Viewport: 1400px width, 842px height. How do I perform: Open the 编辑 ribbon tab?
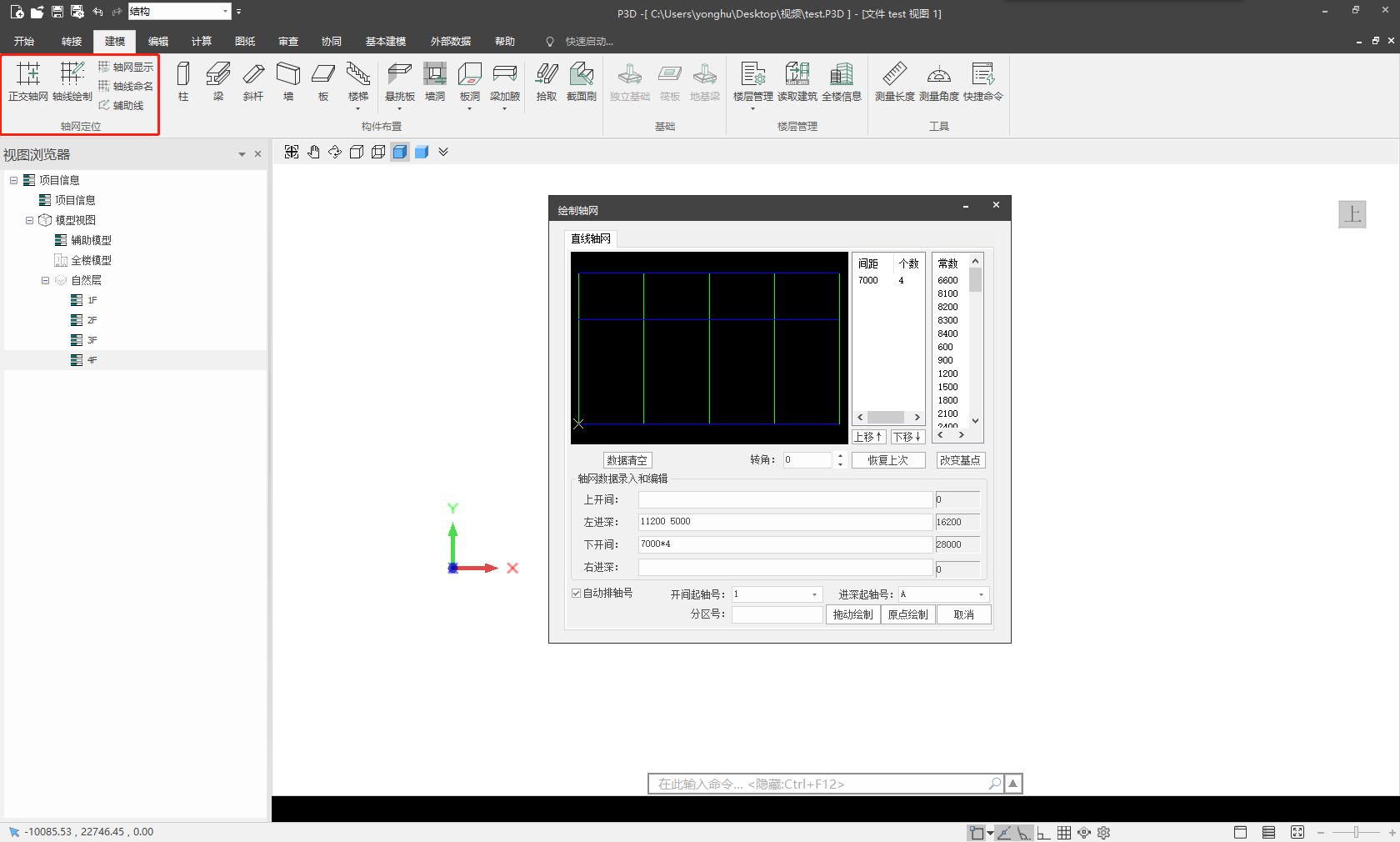pyautogui.click(x=158, y=42)
